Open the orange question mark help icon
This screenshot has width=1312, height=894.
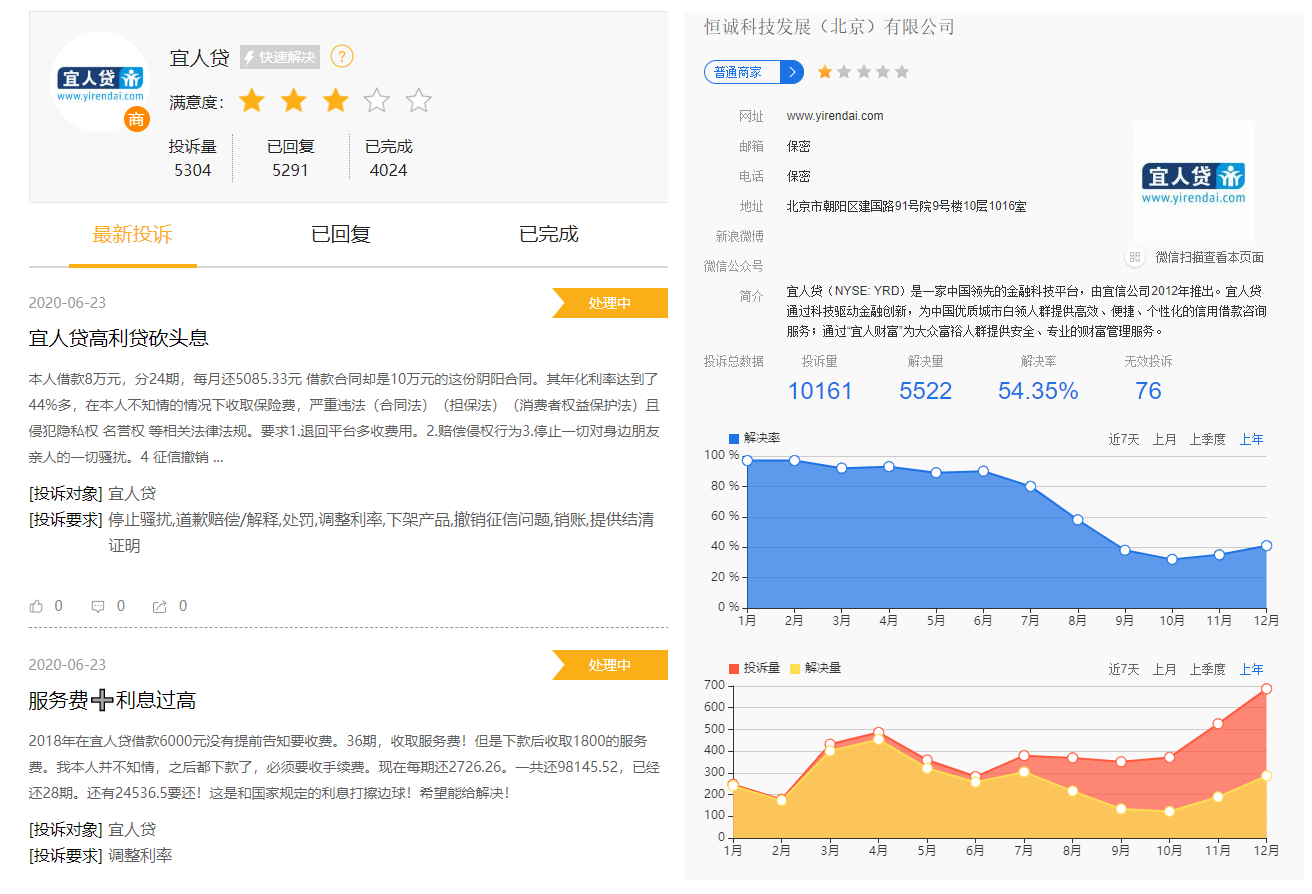[342, 57]
